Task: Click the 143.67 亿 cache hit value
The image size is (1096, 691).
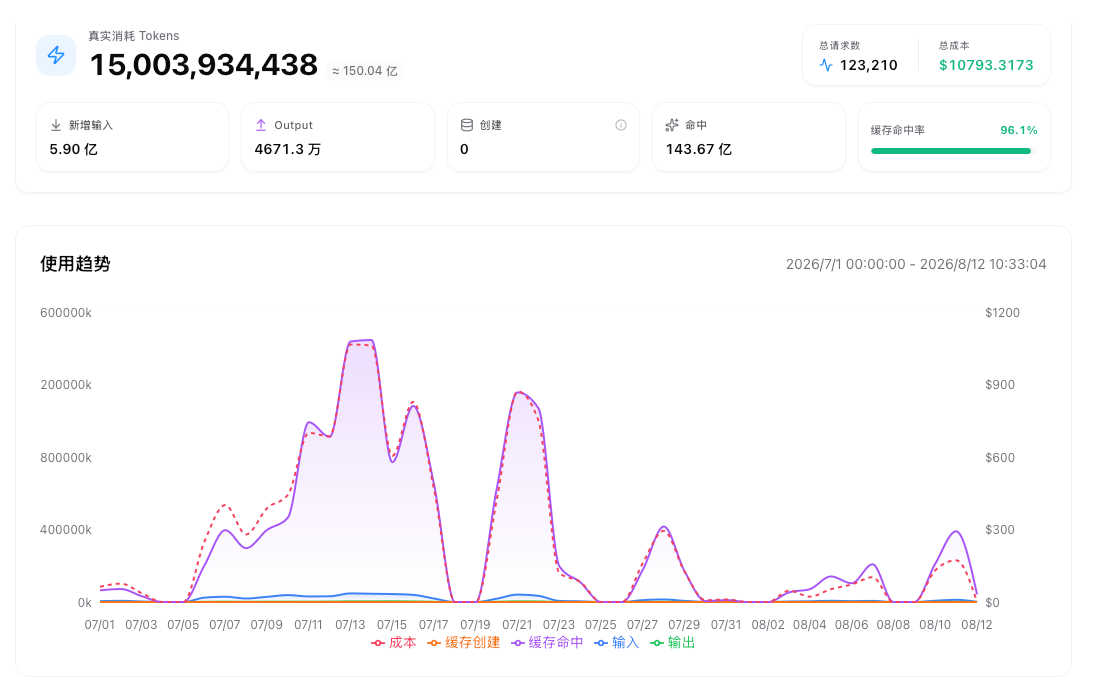Action: point(698,149)
